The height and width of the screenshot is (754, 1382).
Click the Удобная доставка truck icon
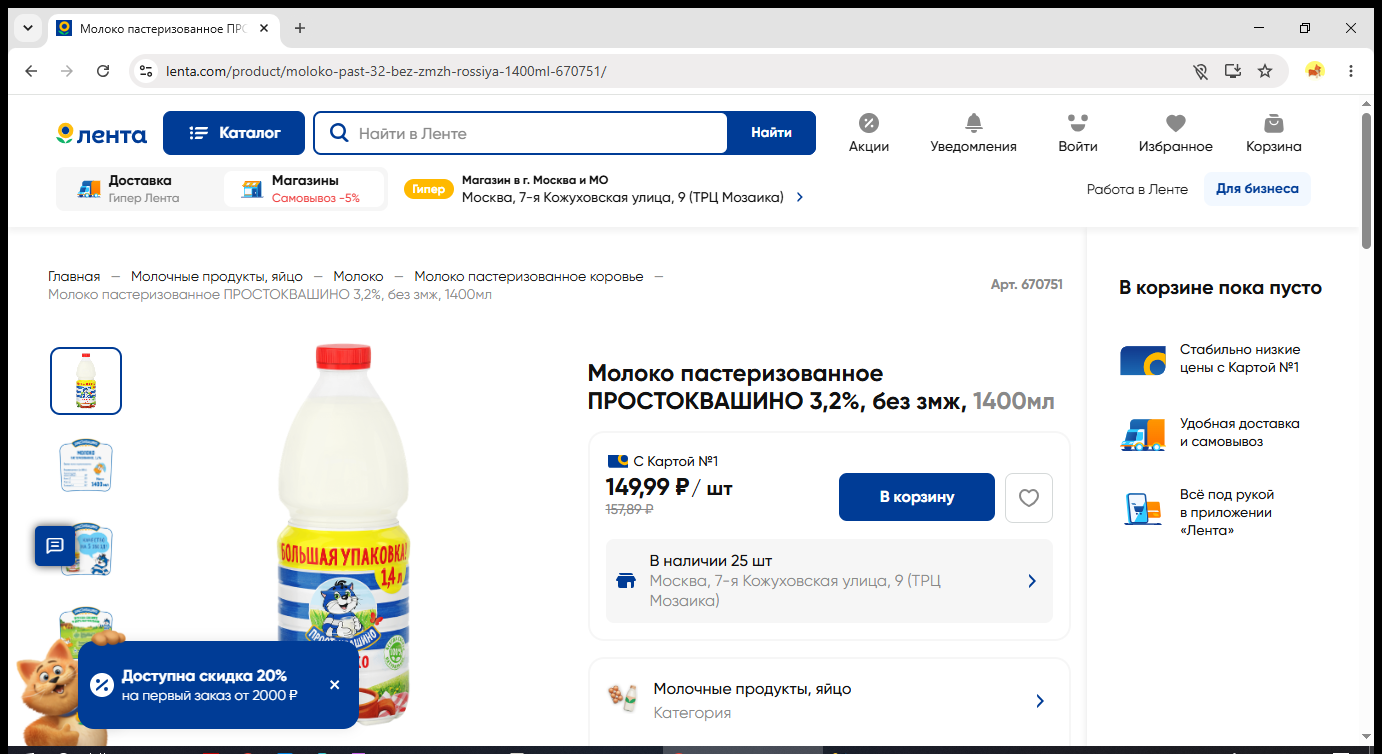1143,433
